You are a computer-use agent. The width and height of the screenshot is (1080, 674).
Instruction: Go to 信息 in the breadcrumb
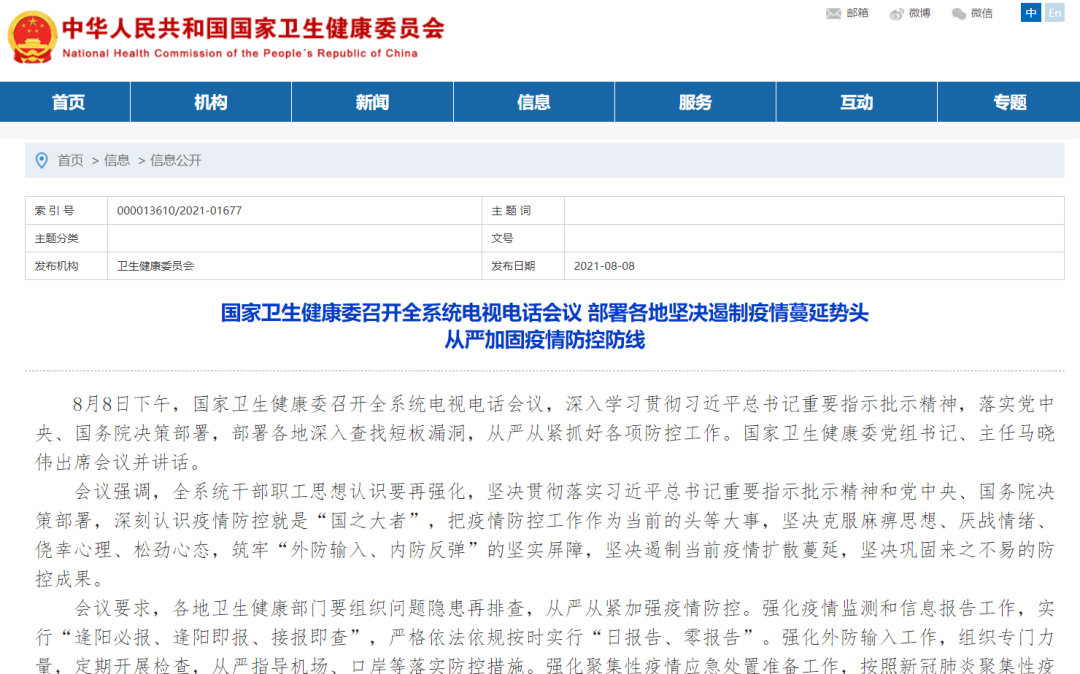117,160
